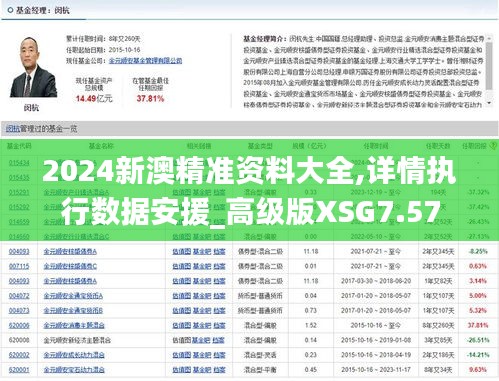Open 档案 for fund 620001
The width and height of the screenshot is (499, 381).
point(219,369)
